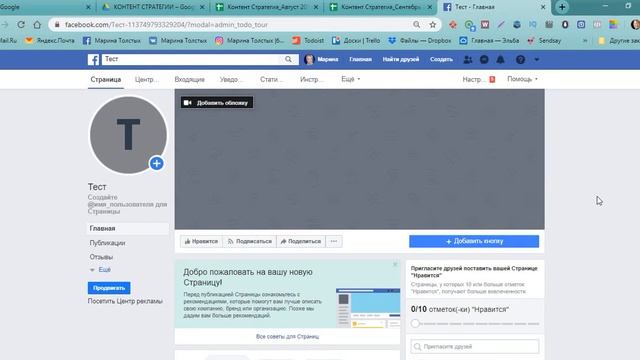
Task: Expand the Ещё dropdown in page tabs
Action: coord(351,79)
